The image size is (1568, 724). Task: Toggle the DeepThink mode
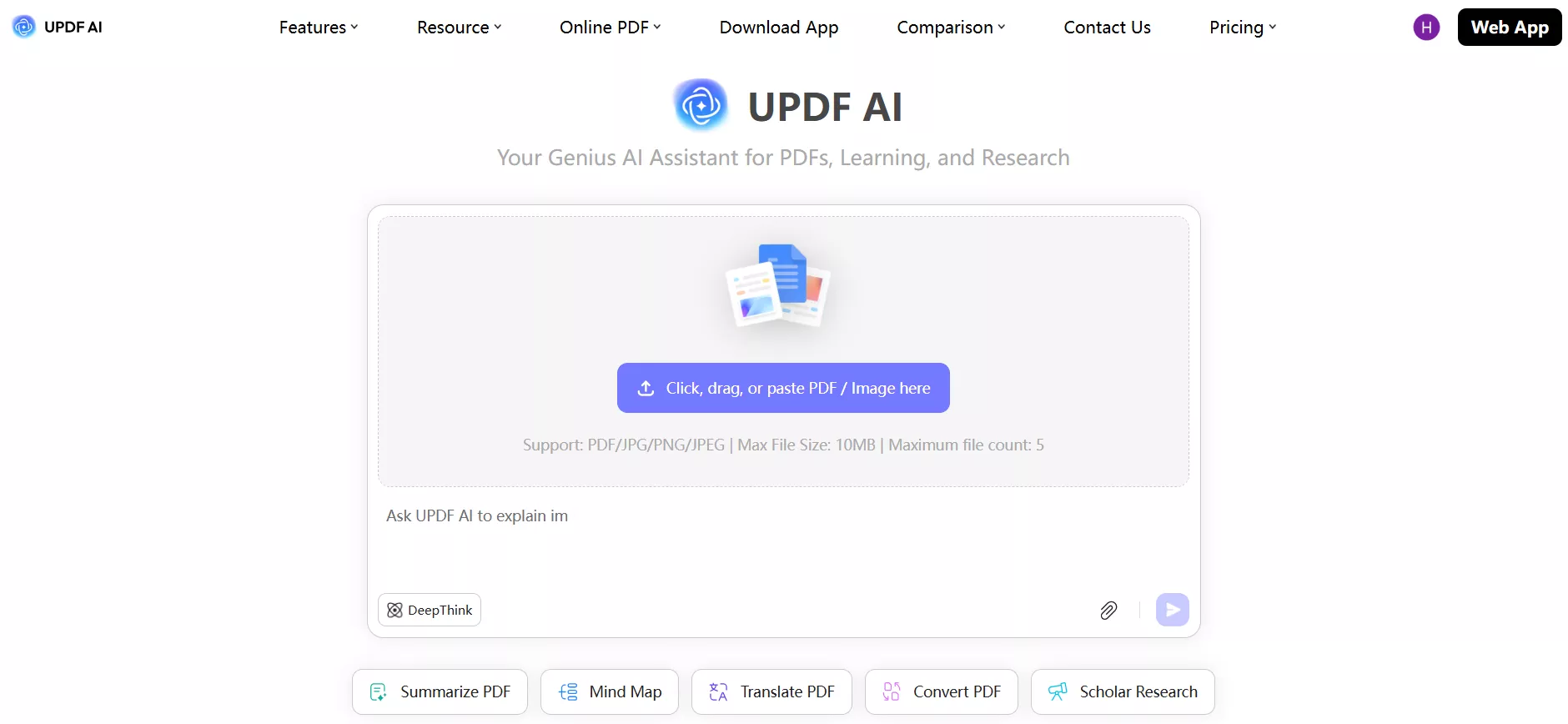click(x=430, y=610)
